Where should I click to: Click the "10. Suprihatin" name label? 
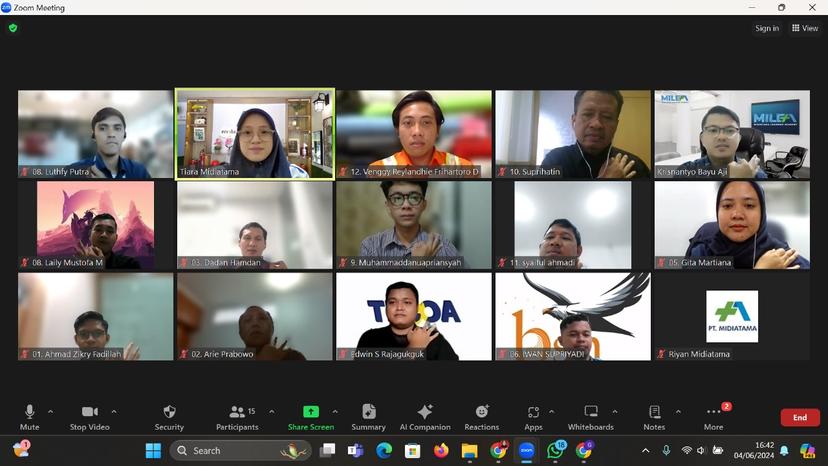click(x=534, y=172)
